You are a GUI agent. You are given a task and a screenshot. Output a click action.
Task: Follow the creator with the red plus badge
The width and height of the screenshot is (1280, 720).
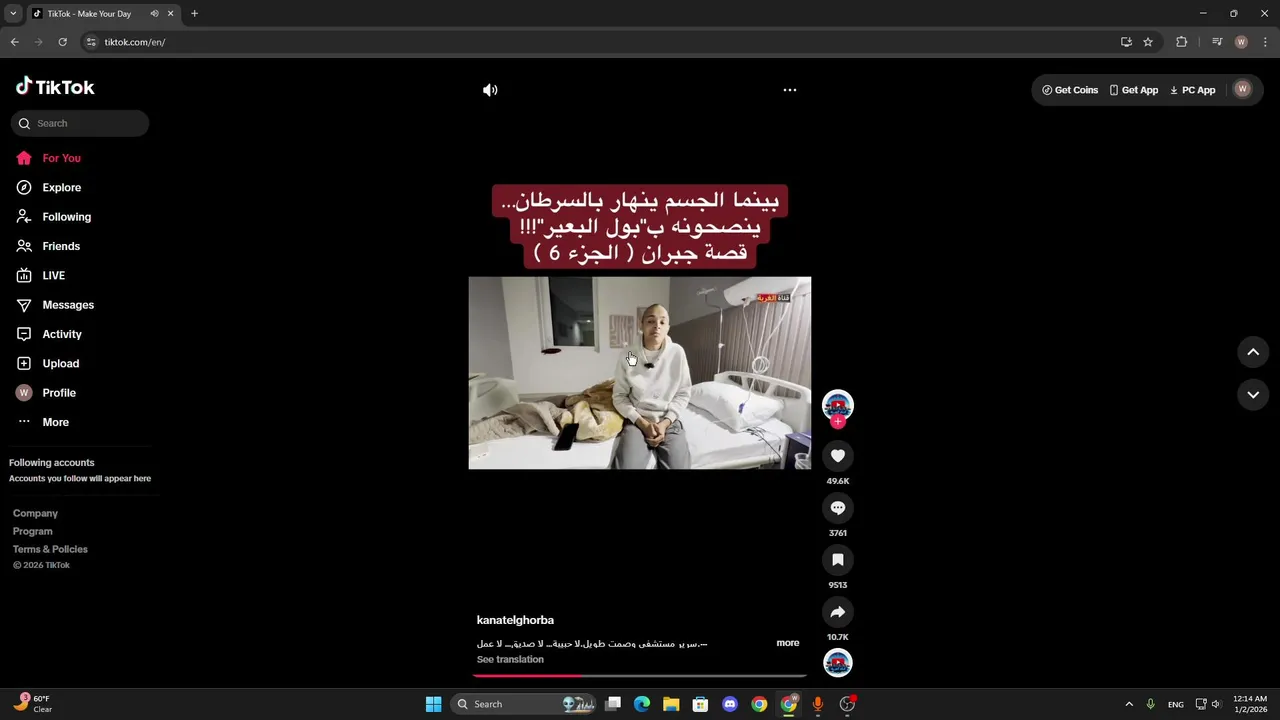[838, 422]
